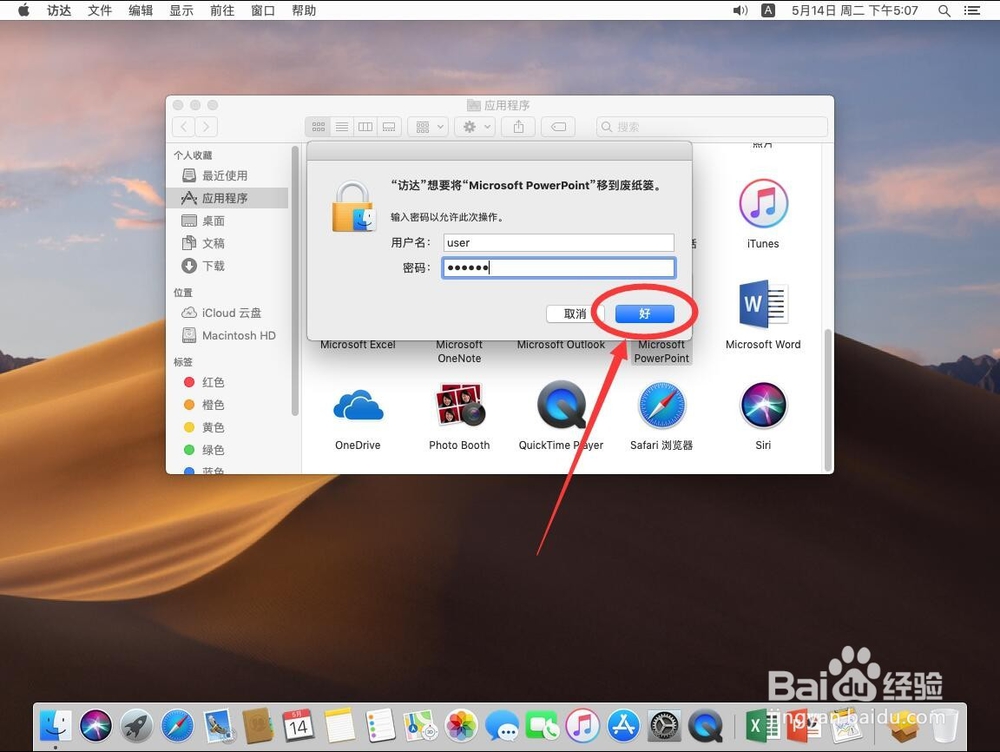This screenshot has width=1000, height=752.
Task: Open the 帮助 menu
Action: [304, 10]
